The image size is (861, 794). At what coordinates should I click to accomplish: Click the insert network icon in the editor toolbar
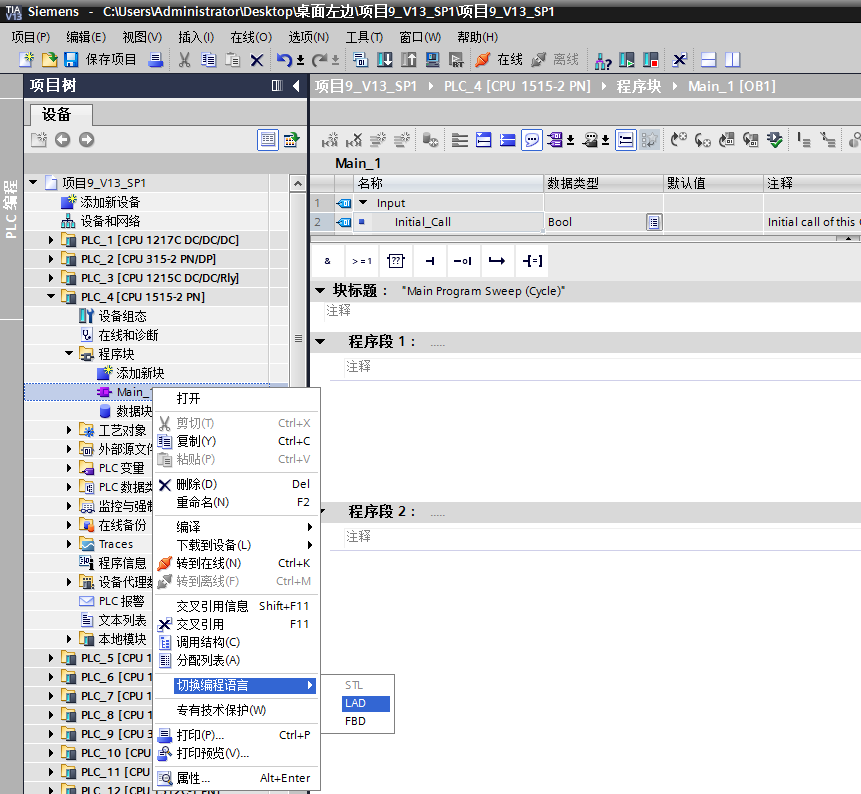click(329, 140)
